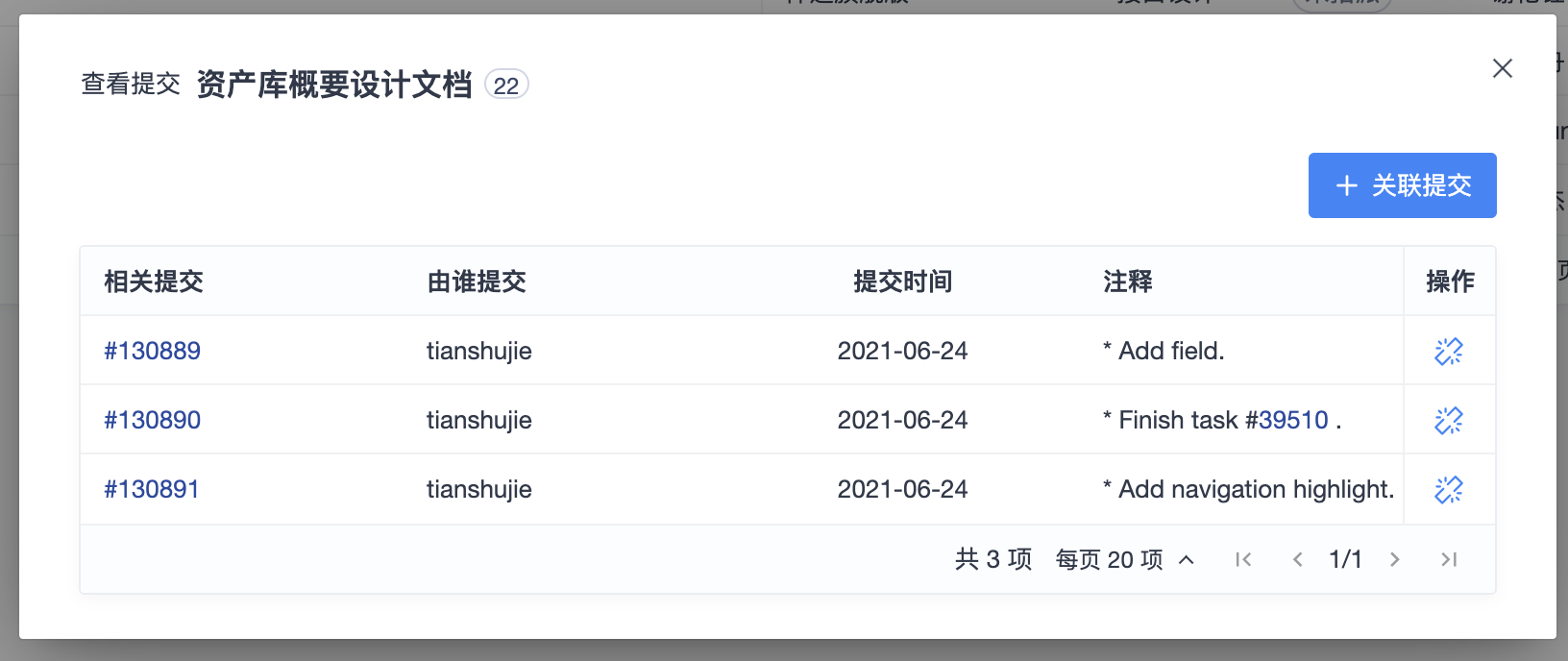The image size is (1568, 661).
Task: Go to first page of commits
Action: pos(1243,559)
